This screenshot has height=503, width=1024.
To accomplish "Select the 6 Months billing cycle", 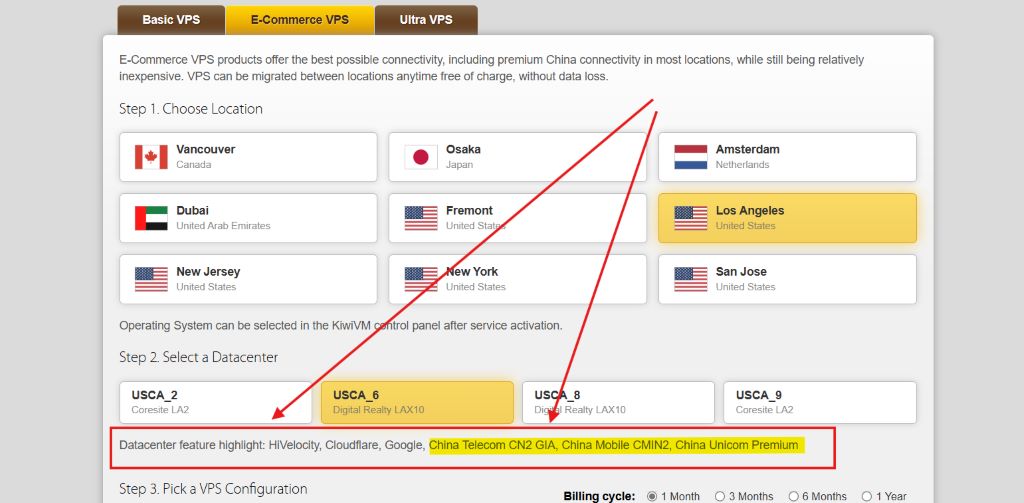I will (x=793, y=496).
